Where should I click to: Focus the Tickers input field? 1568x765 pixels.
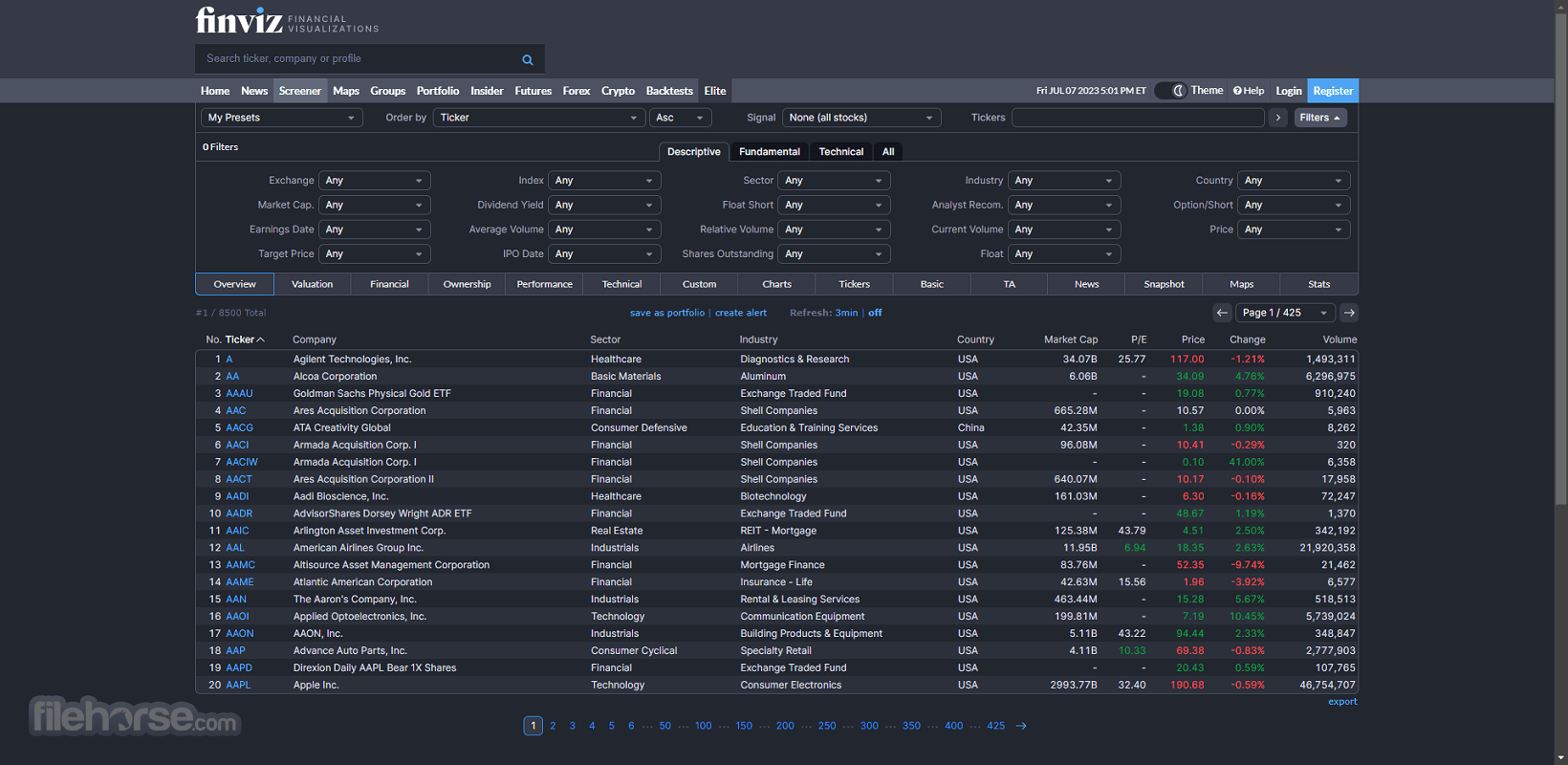[x=1138, y=118]
